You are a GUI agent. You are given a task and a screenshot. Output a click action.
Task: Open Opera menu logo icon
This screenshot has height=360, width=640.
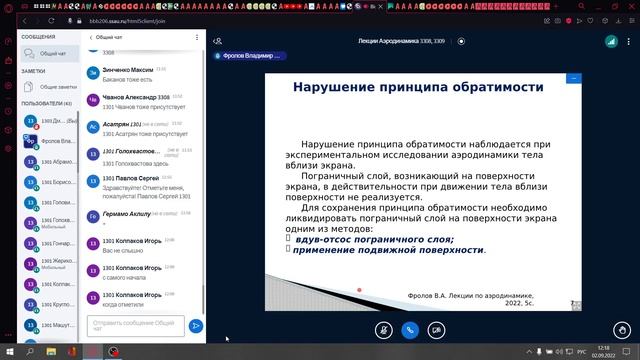click(8, 8)
